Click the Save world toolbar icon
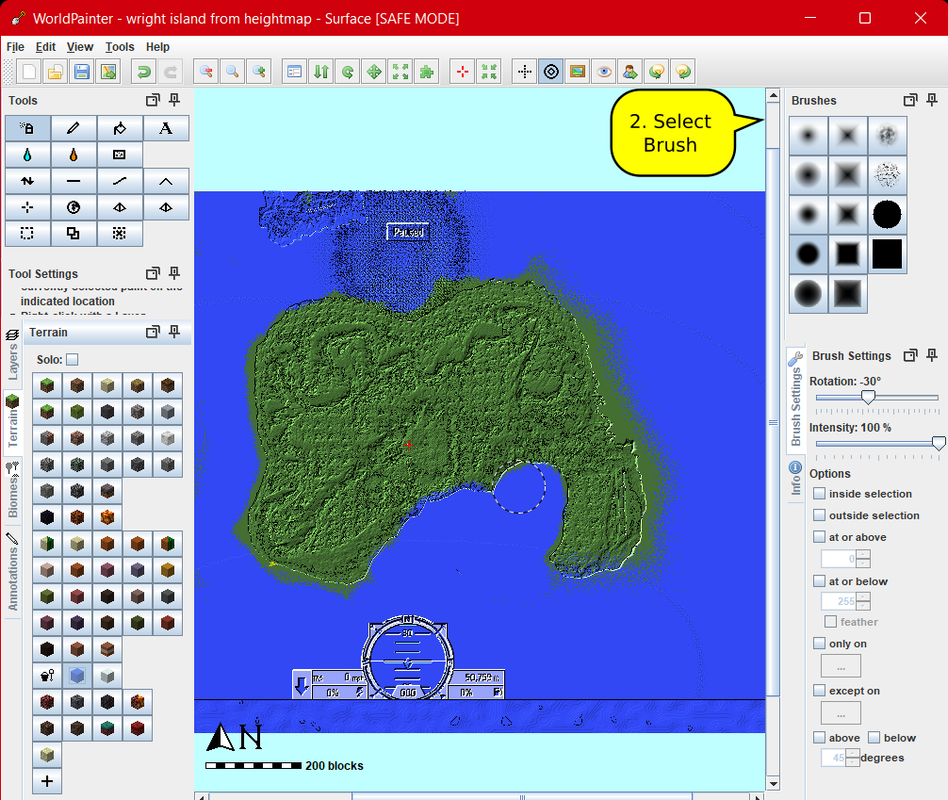 (x=82, y=71)
